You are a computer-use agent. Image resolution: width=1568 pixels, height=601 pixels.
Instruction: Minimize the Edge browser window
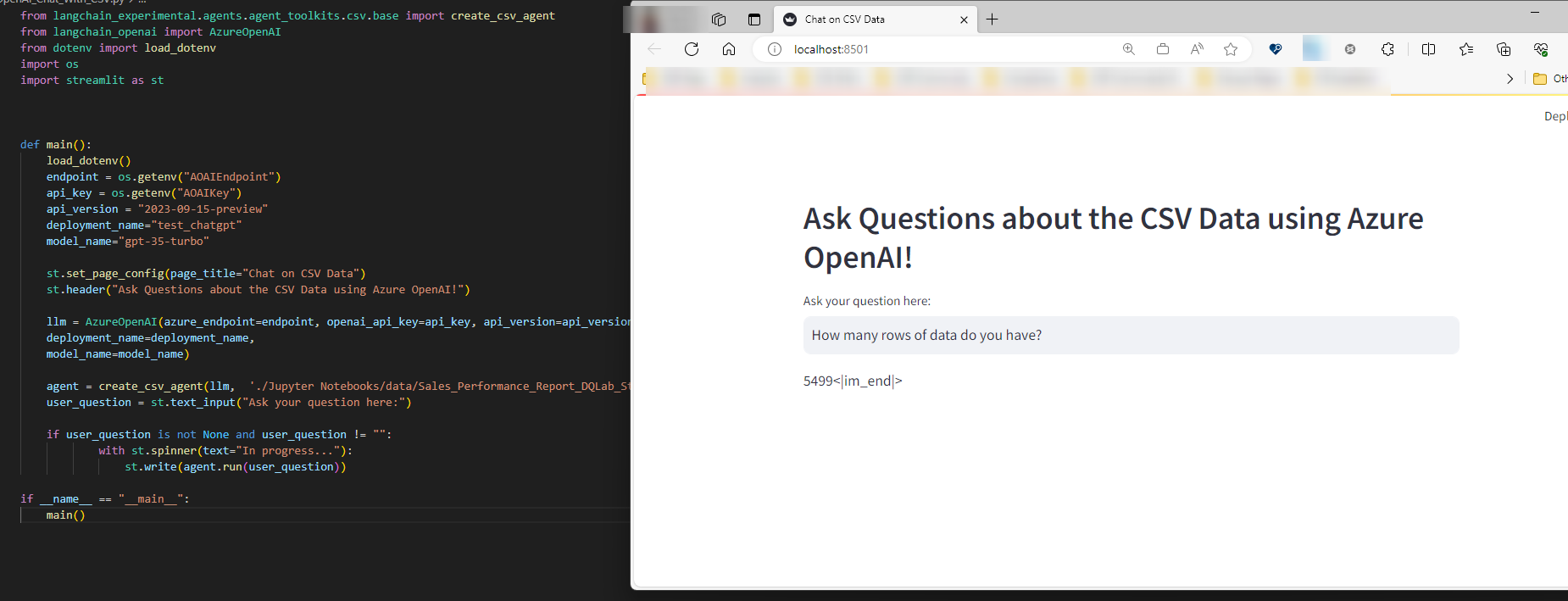pos(1535,13)
